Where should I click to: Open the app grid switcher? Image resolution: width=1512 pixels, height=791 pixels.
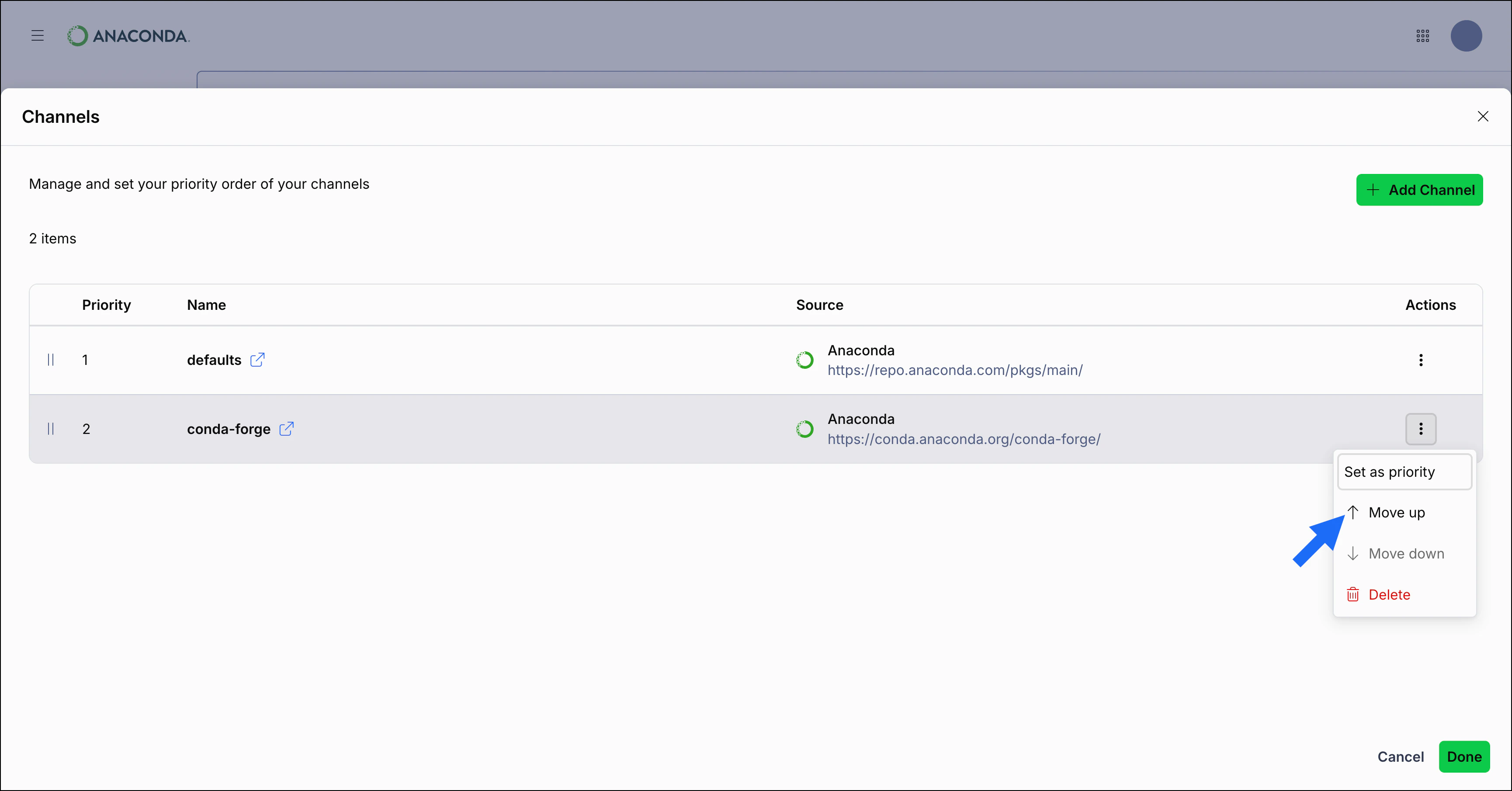click(1423, 36)
